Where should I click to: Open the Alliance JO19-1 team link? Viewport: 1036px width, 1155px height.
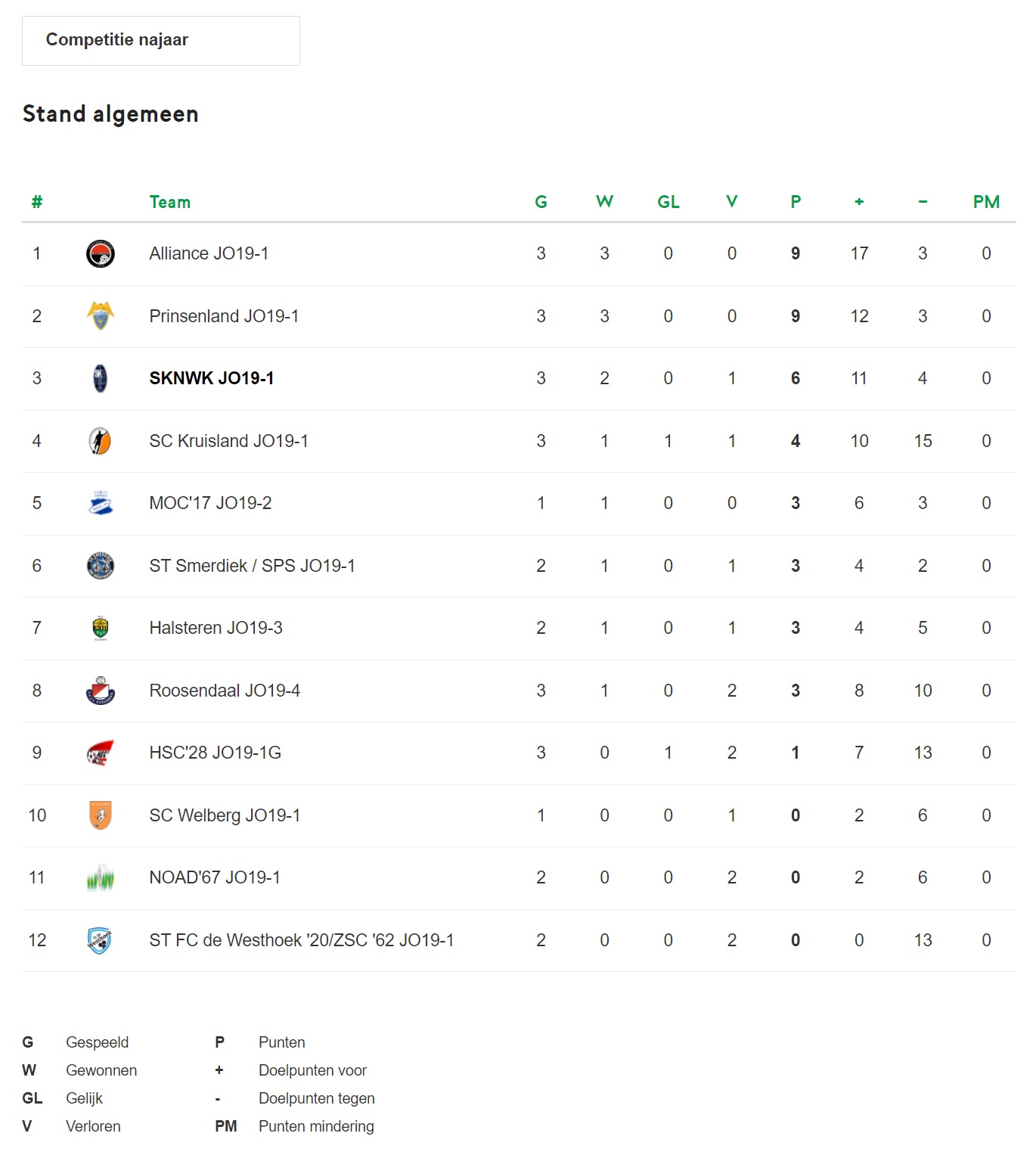(209, 253)
